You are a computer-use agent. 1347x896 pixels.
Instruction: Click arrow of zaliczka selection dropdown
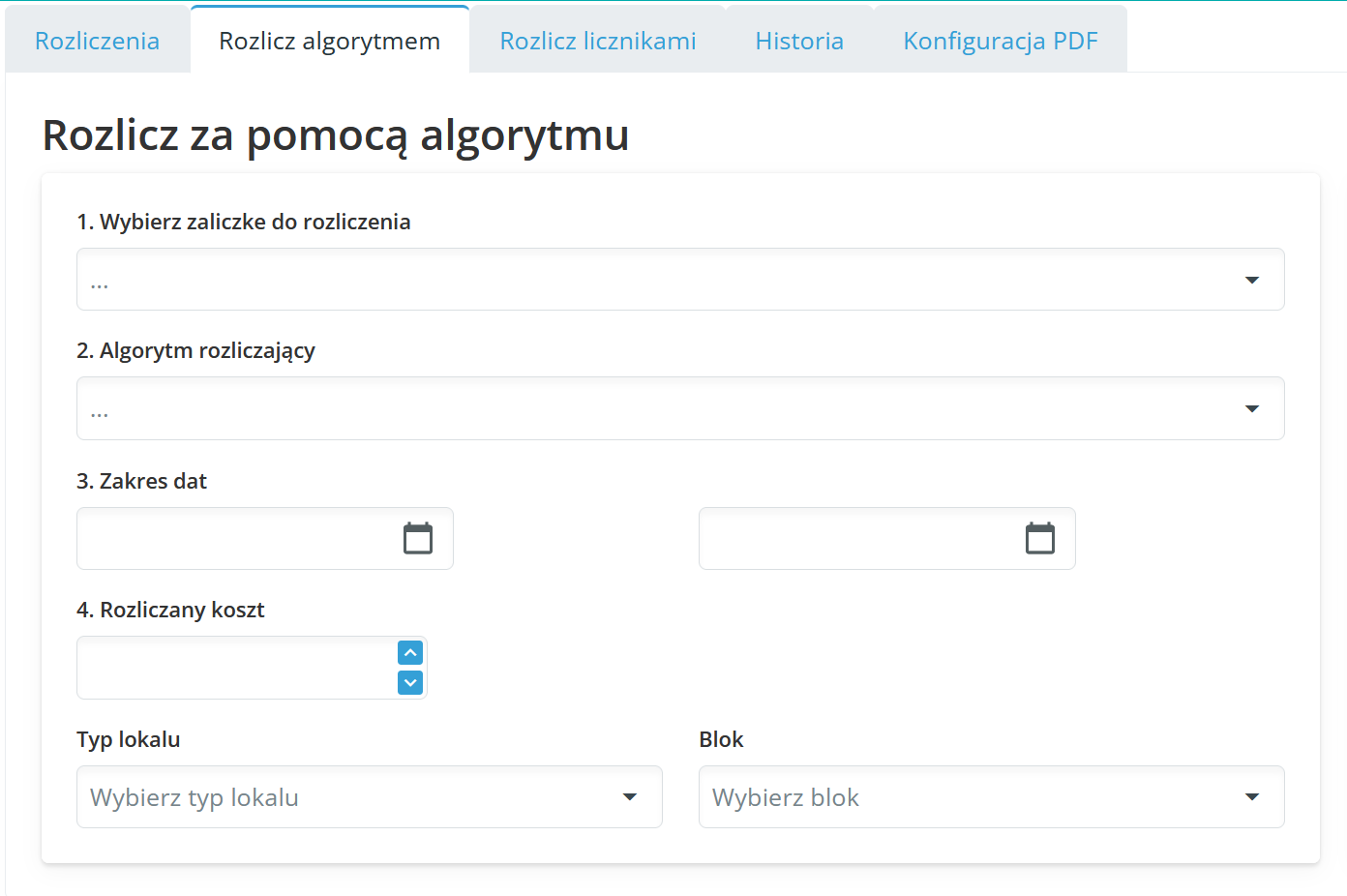coord(1251,280)
